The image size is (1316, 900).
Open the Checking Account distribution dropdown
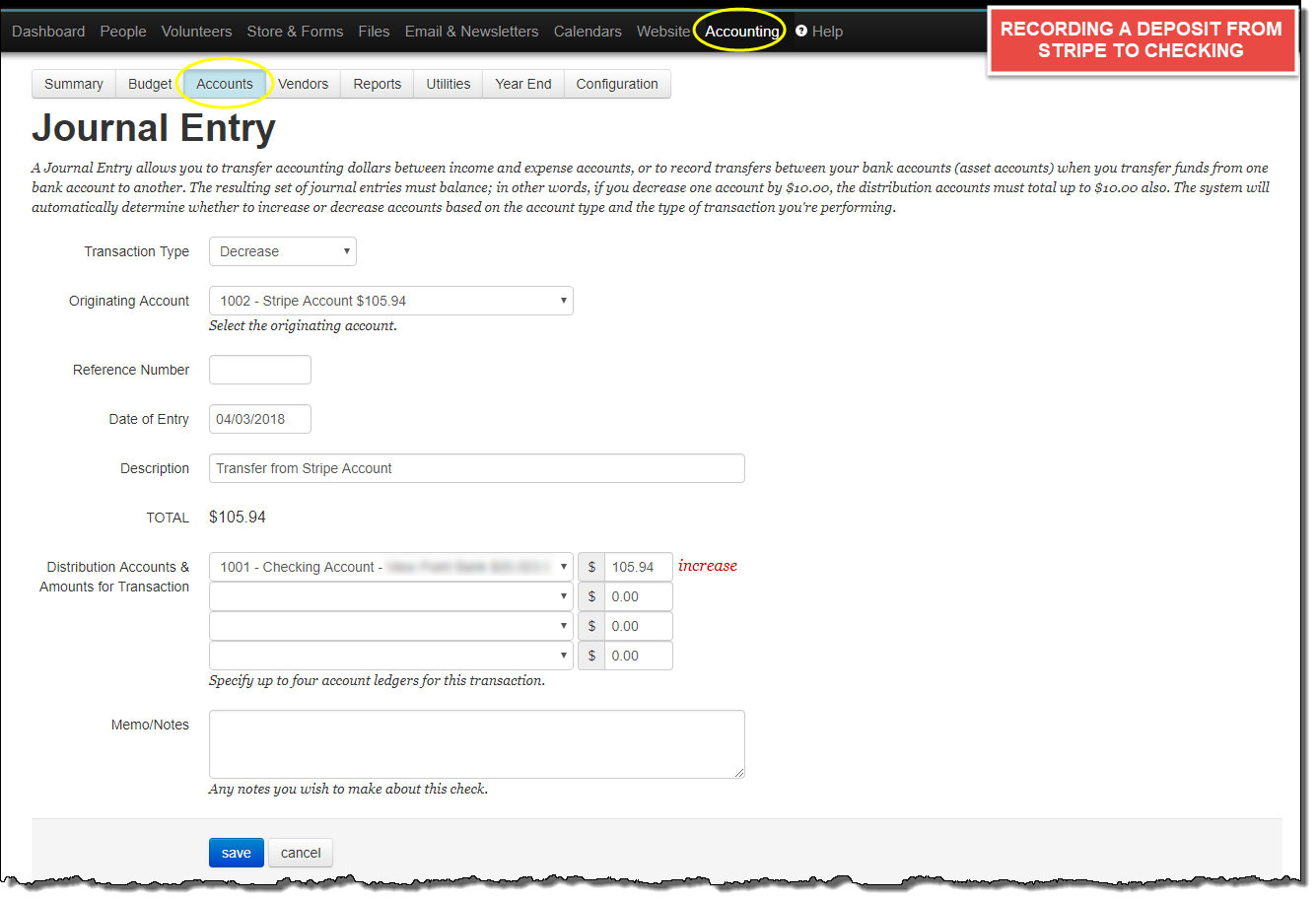[391, 567]
